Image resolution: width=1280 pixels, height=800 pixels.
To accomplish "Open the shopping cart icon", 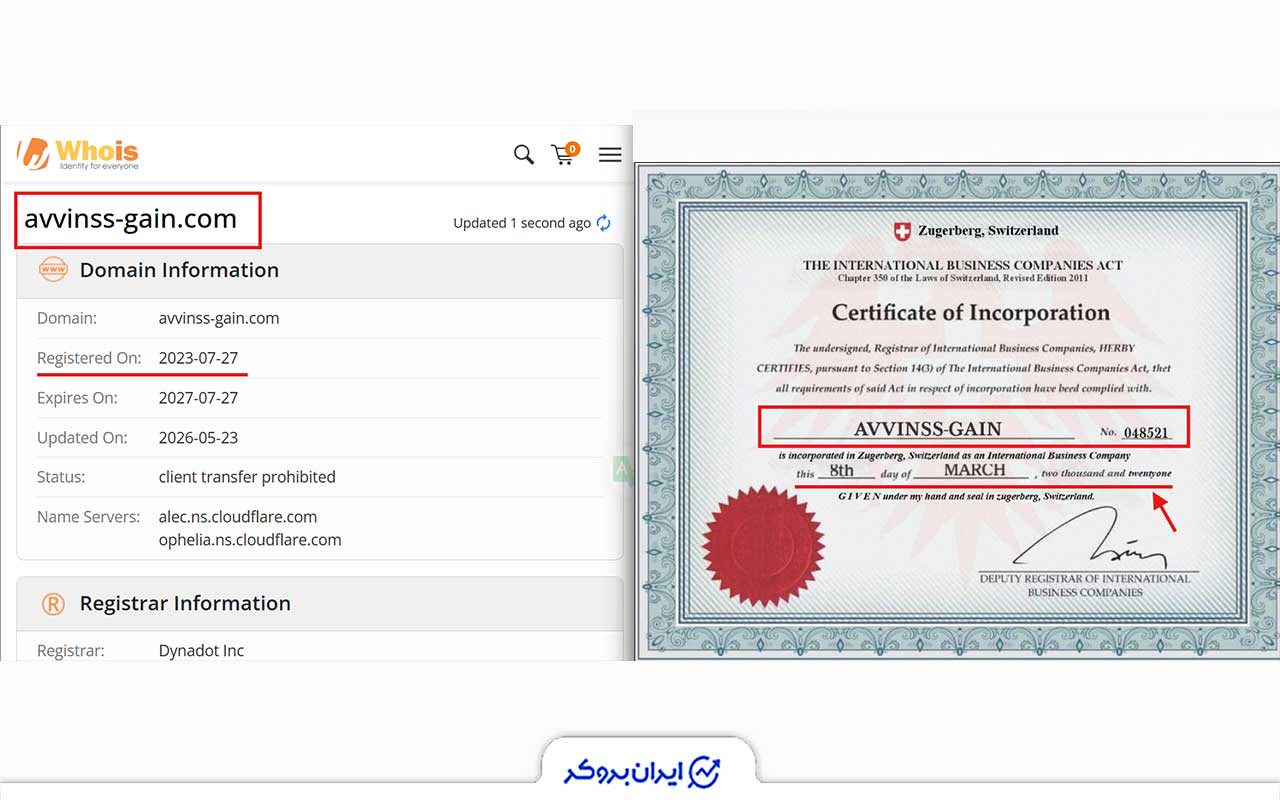I will pyautogui.click(x=565, y=153).
